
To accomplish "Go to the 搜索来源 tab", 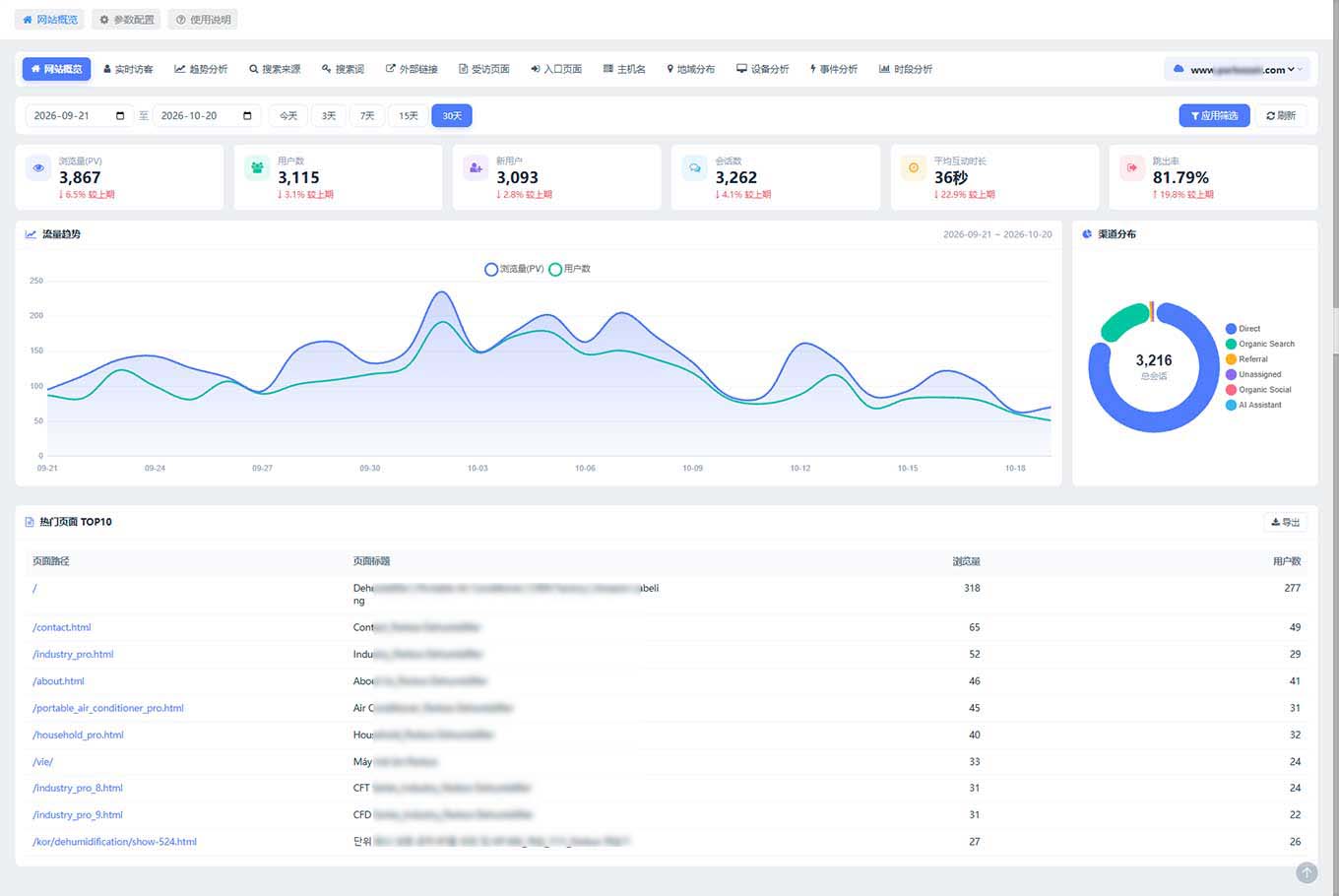I will click(275, 69).
